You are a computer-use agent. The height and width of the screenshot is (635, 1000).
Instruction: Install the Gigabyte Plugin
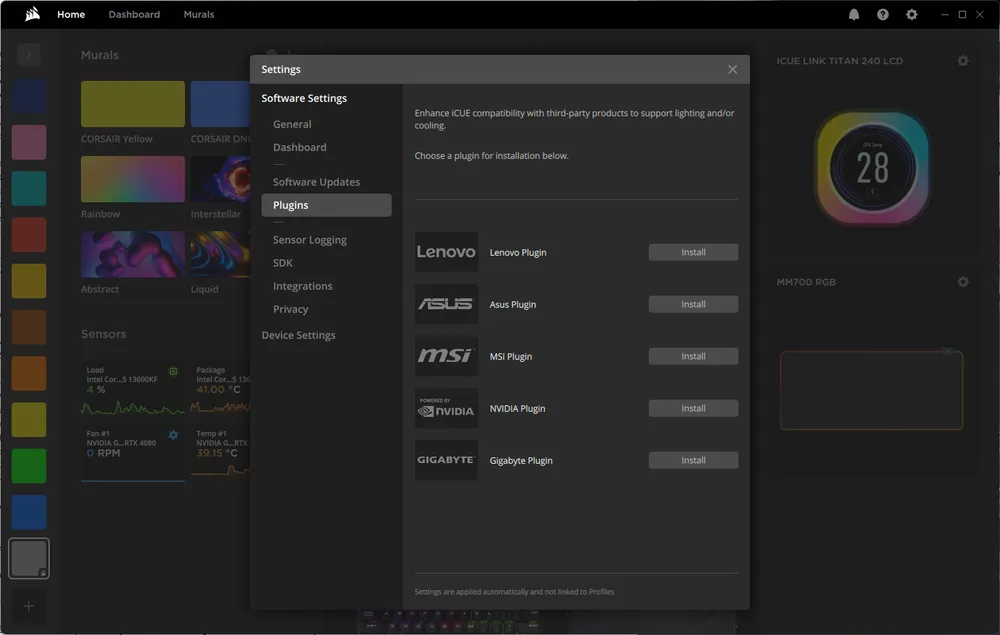pos(693,460)
